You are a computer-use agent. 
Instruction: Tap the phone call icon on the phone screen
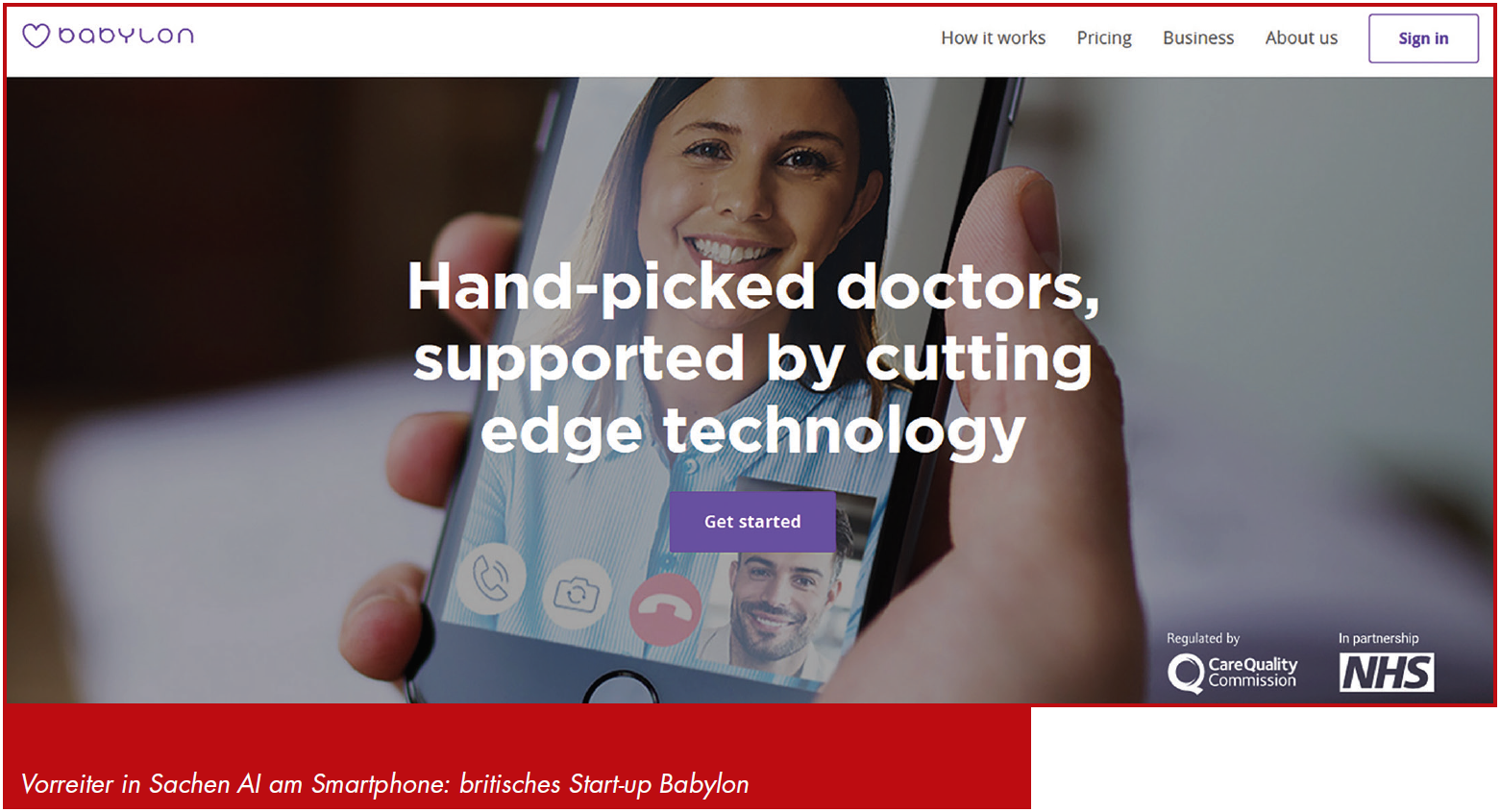(x=491, y=578)
